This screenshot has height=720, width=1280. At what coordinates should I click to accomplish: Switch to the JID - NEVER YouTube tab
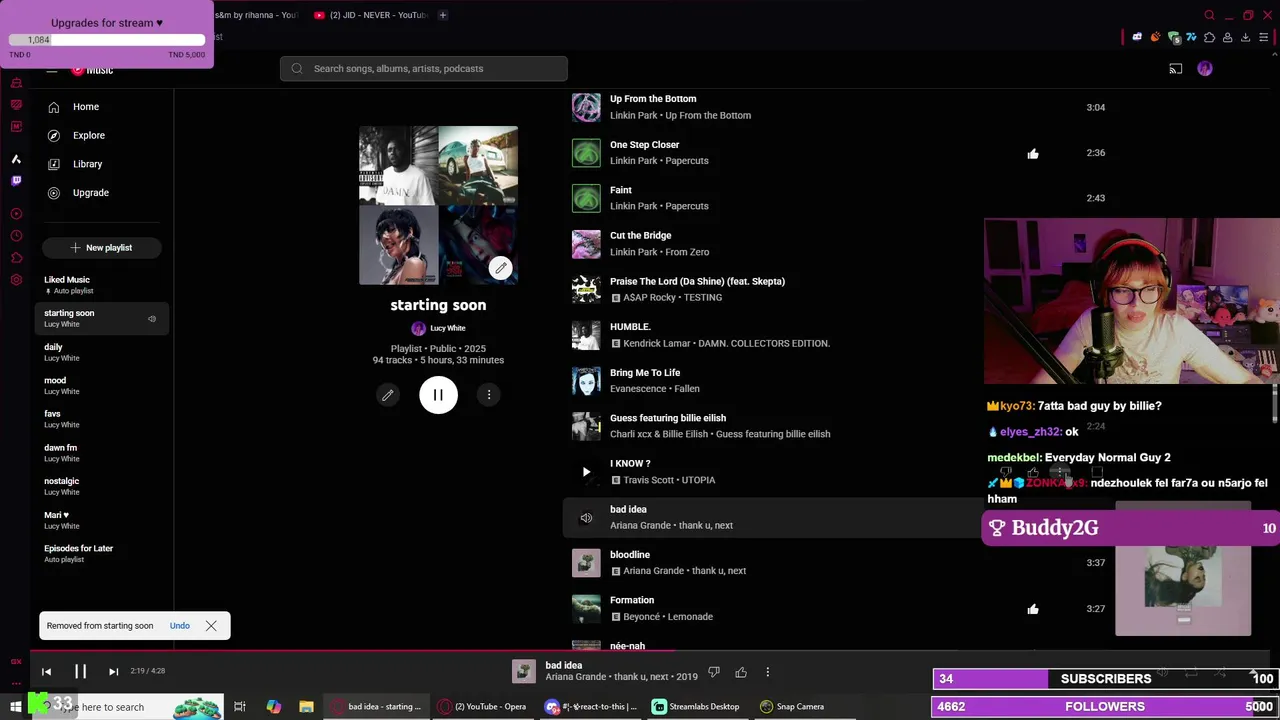(370, 15)
